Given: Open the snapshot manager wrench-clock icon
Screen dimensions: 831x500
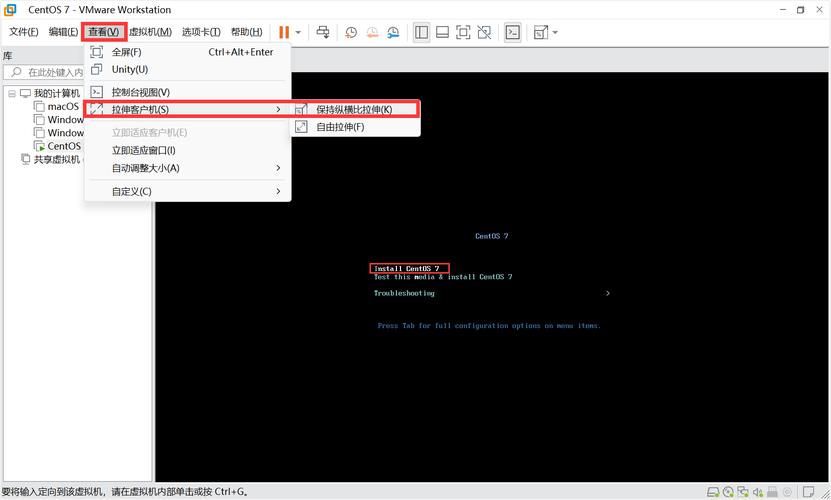Looking at the screenshot, I should [393, 32].
